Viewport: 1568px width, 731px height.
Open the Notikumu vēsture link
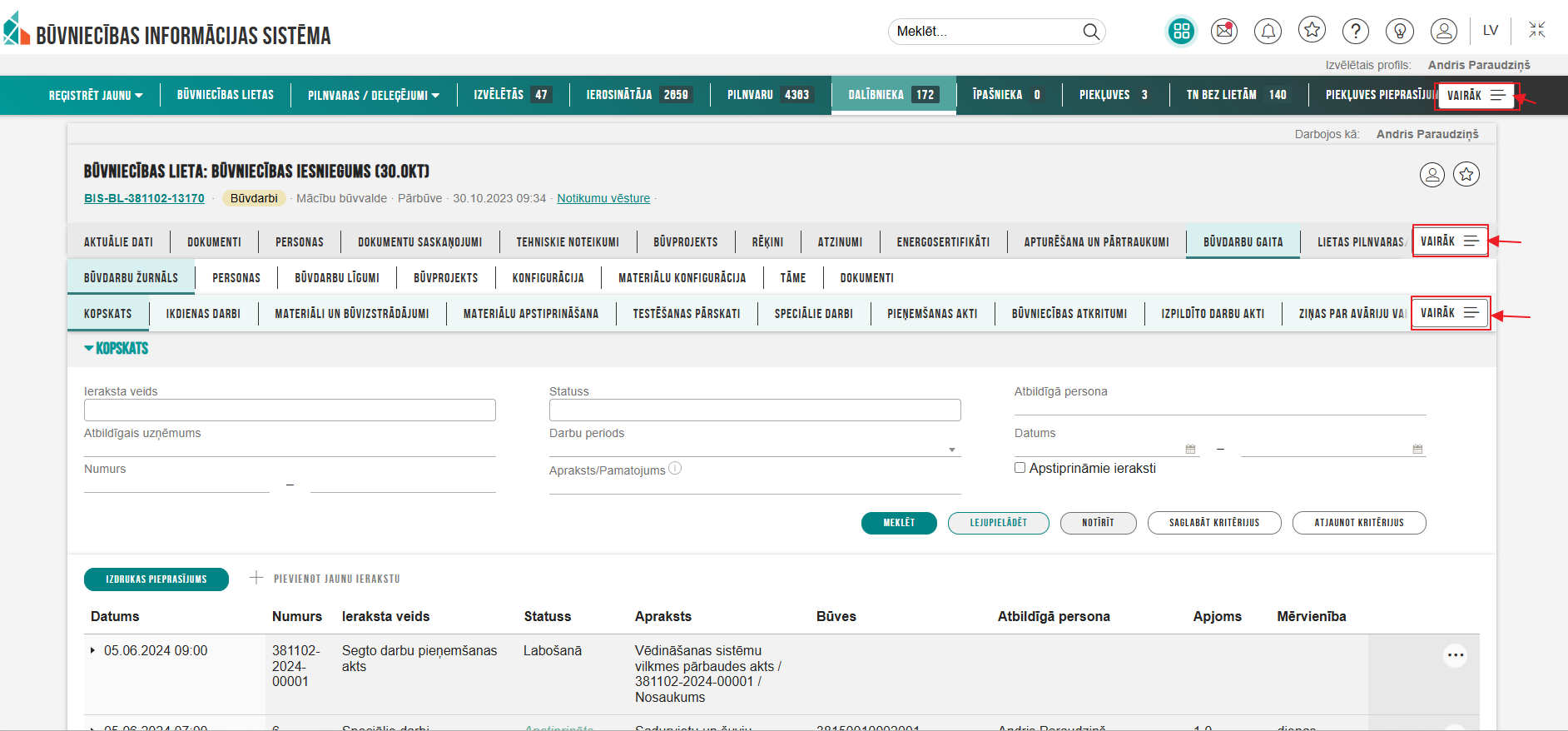click(603, 198)
